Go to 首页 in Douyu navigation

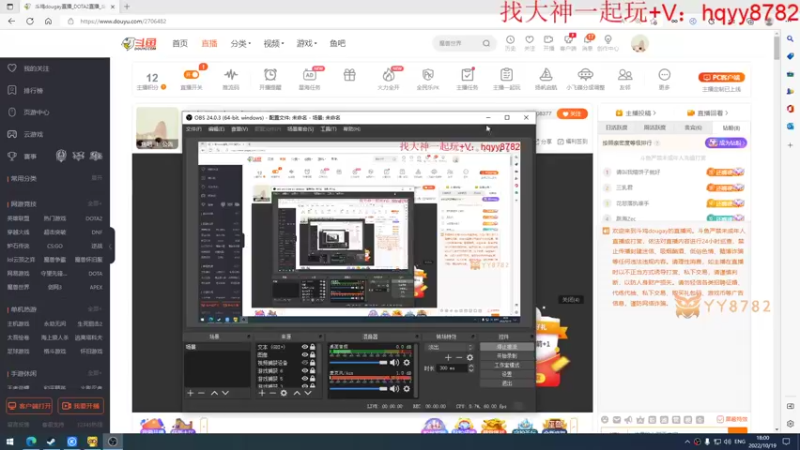coord(180,43)
